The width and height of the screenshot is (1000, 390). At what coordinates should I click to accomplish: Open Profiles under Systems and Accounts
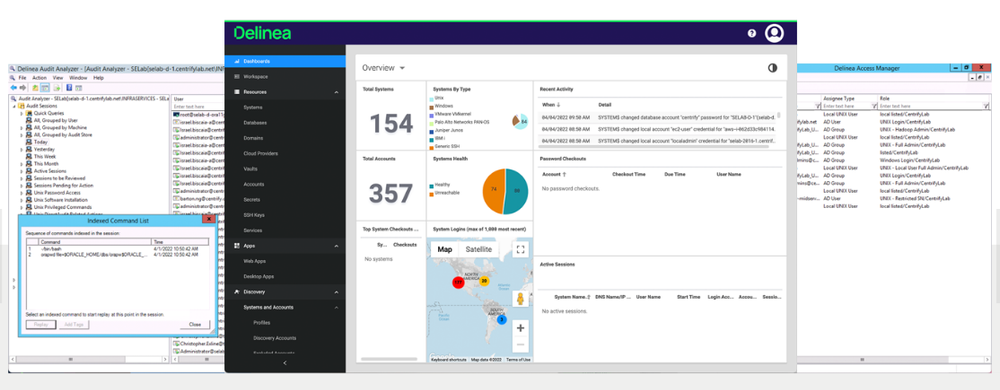(261, 322)
